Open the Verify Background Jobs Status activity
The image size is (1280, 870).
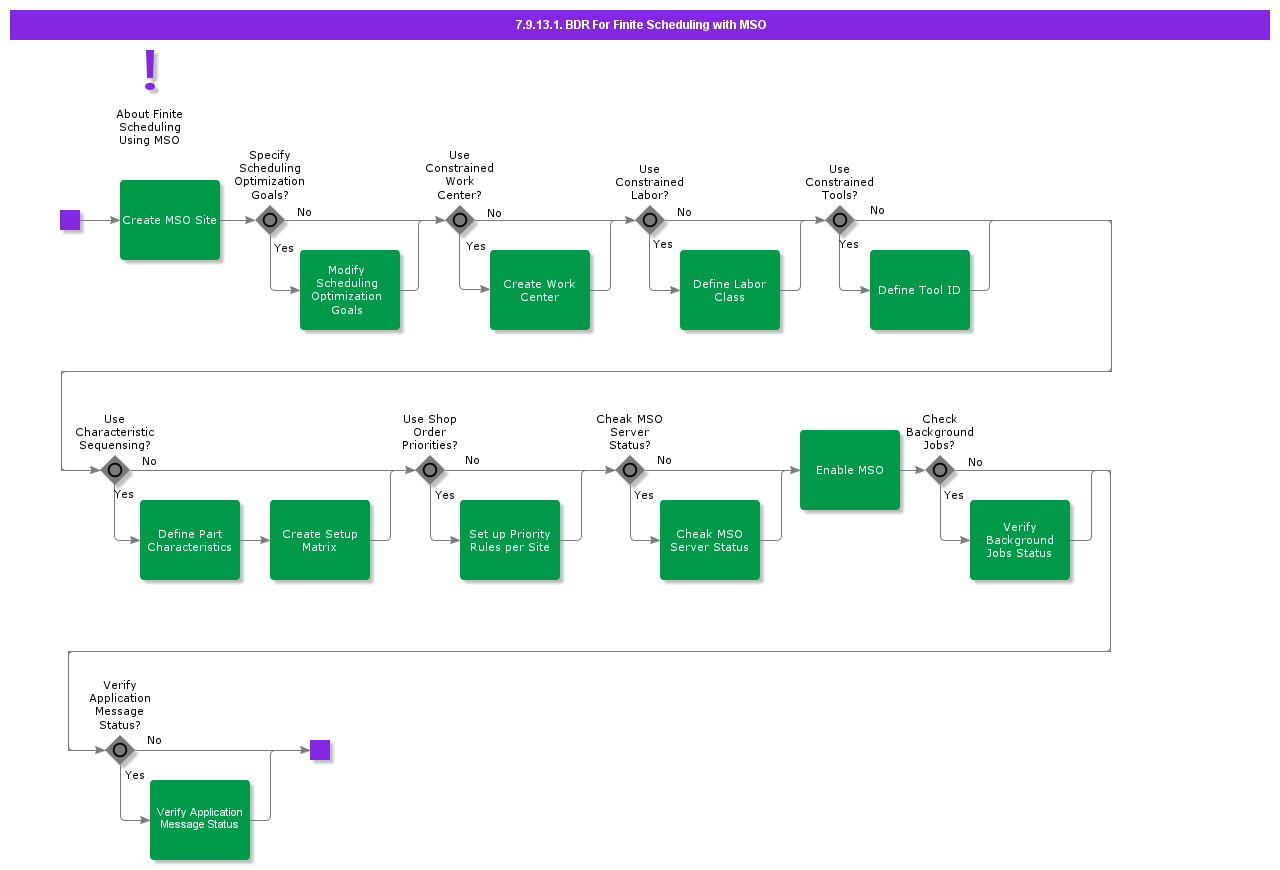tap(1020, 540)
